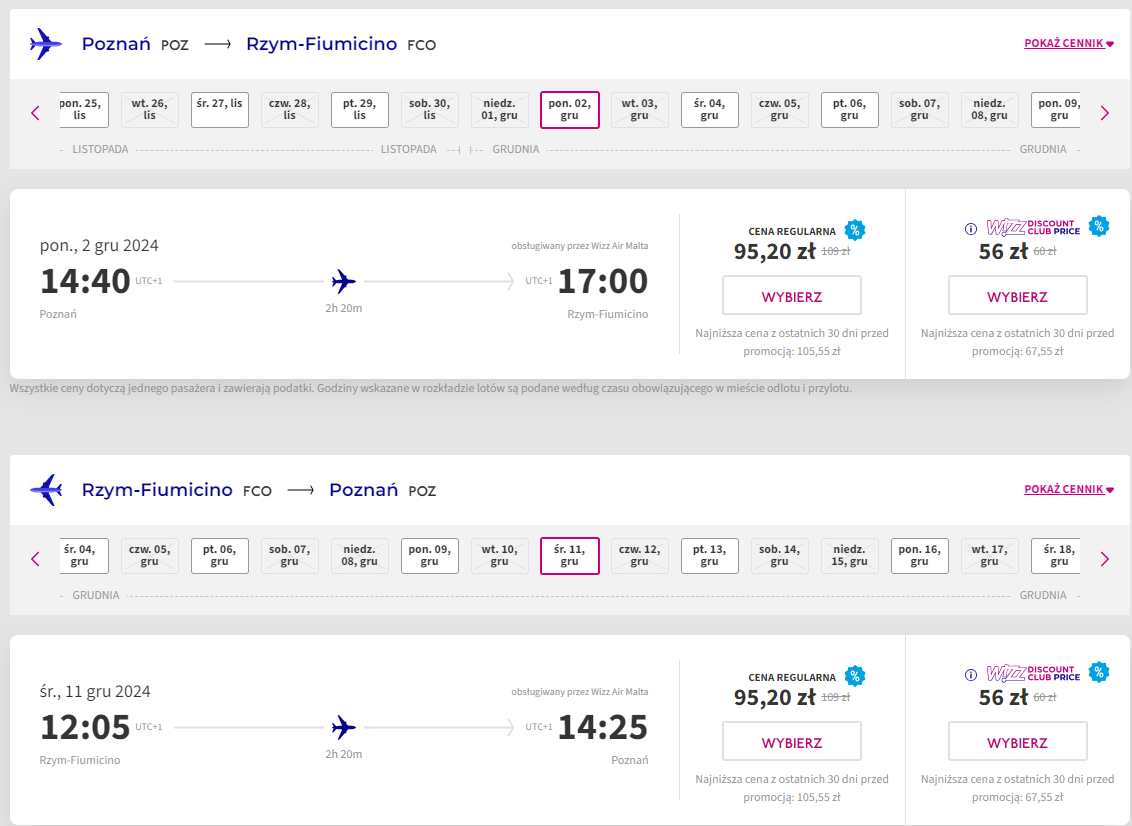Click the percent badge beside the return WIZZ Discount Club price
Image resolution: width=1132 pixels, height=826 pixels.
pos(1099,672)
